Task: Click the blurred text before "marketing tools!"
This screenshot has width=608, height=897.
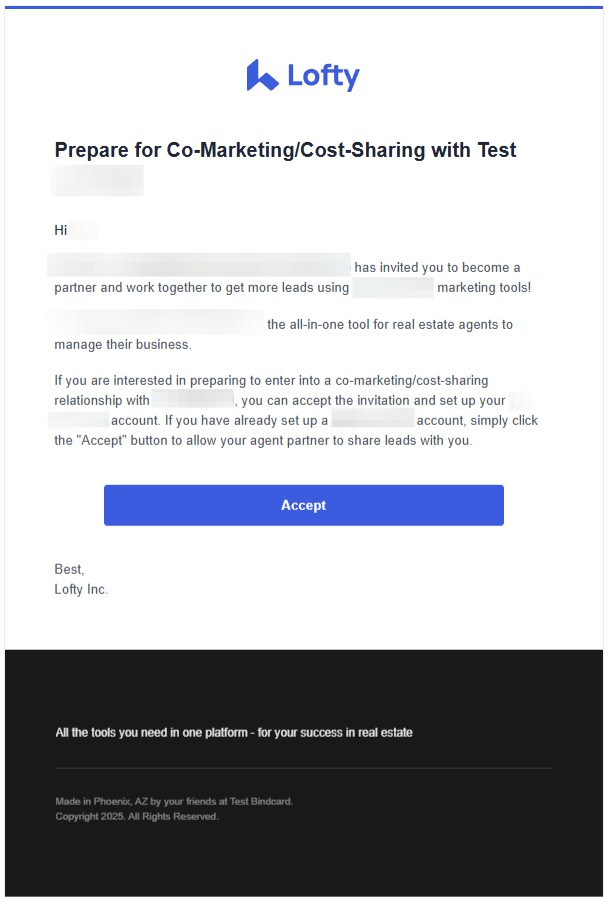Action: [393, 288]
